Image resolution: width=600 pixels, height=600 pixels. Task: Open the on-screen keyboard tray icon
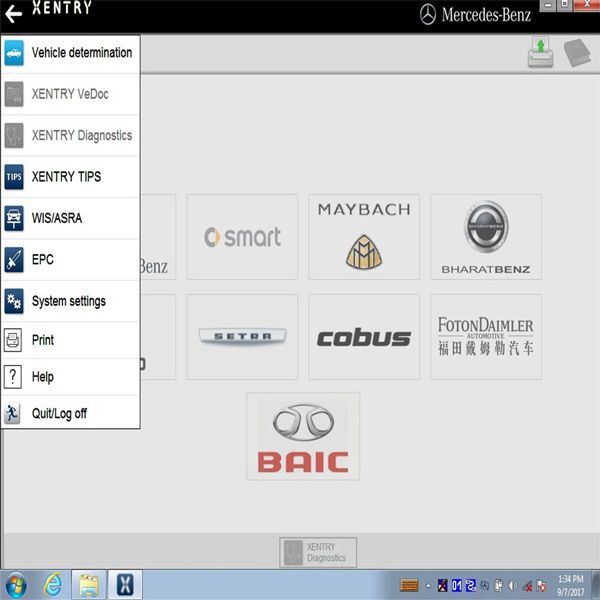409,585
